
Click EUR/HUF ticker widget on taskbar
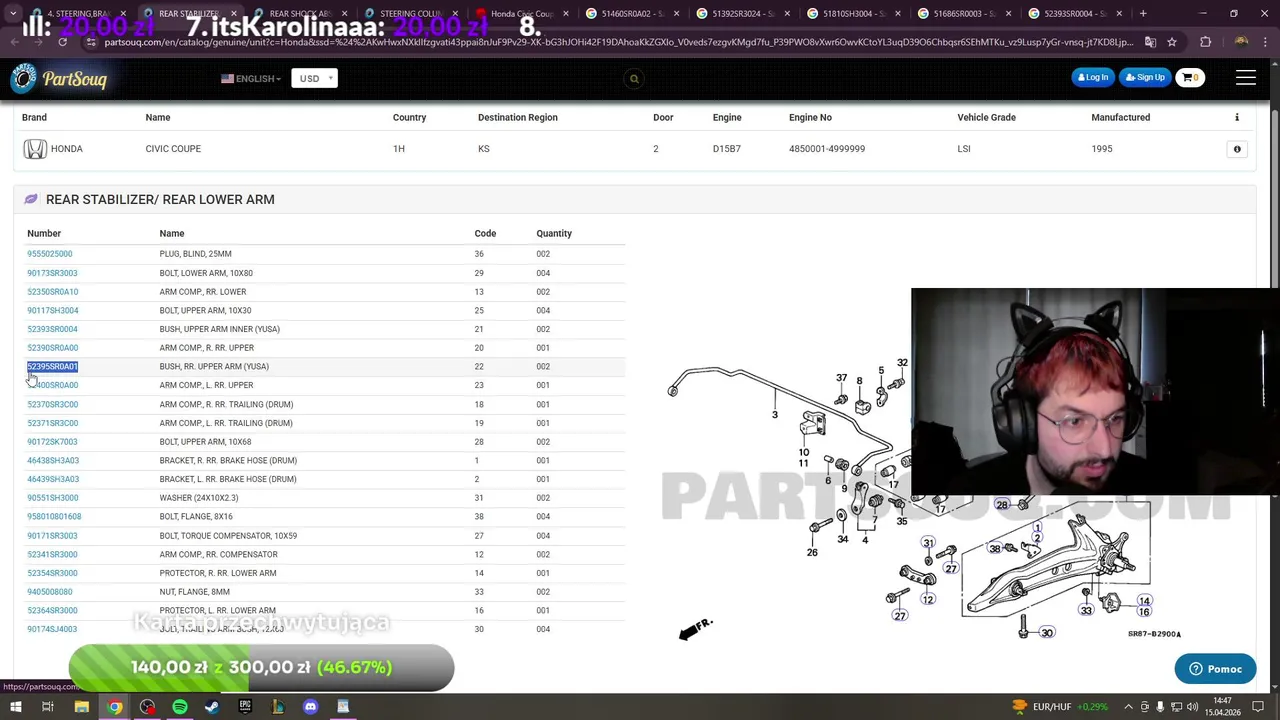coord(1061,707)
